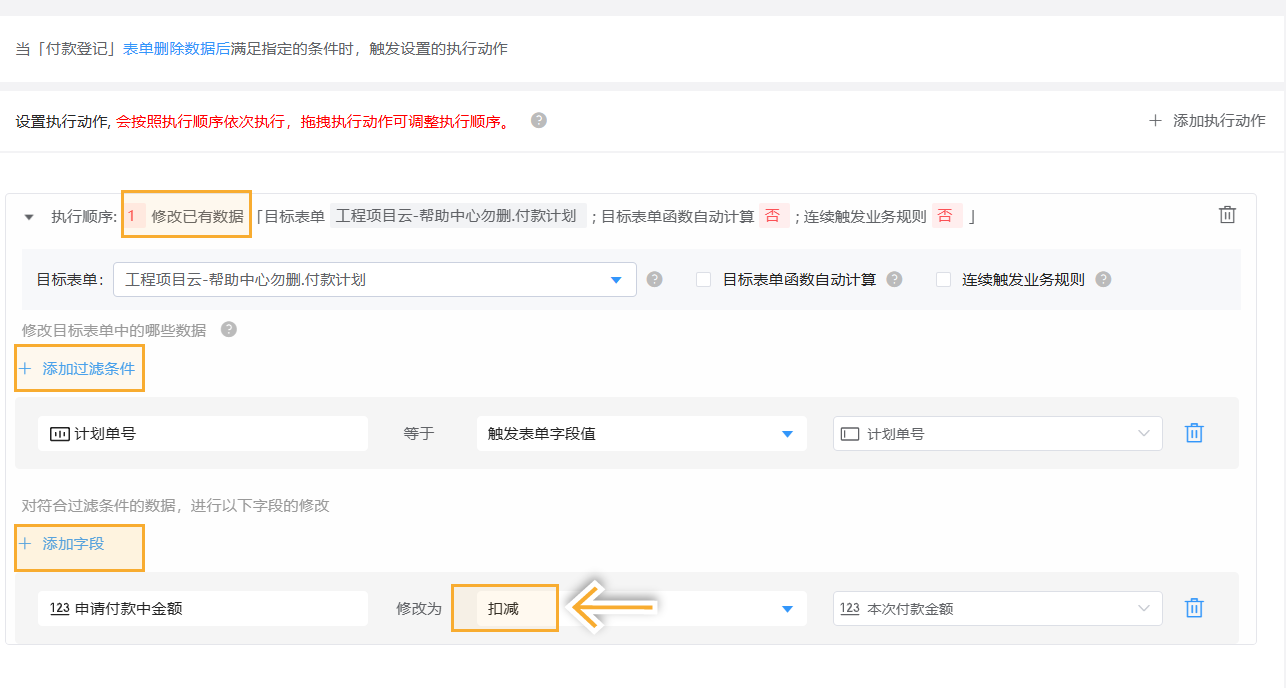This screenshot has height=688, width=1286.
Task: Click the 表单删除数据后 trigger link
Action: 176,49
